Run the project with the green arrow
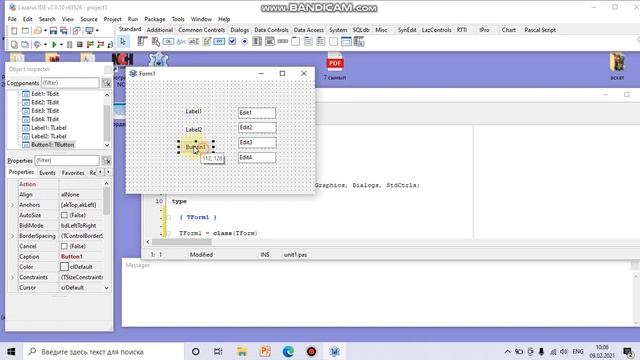The height and width of the screenshot is (360, 640). pyautogui.click(x=54, y=44)
